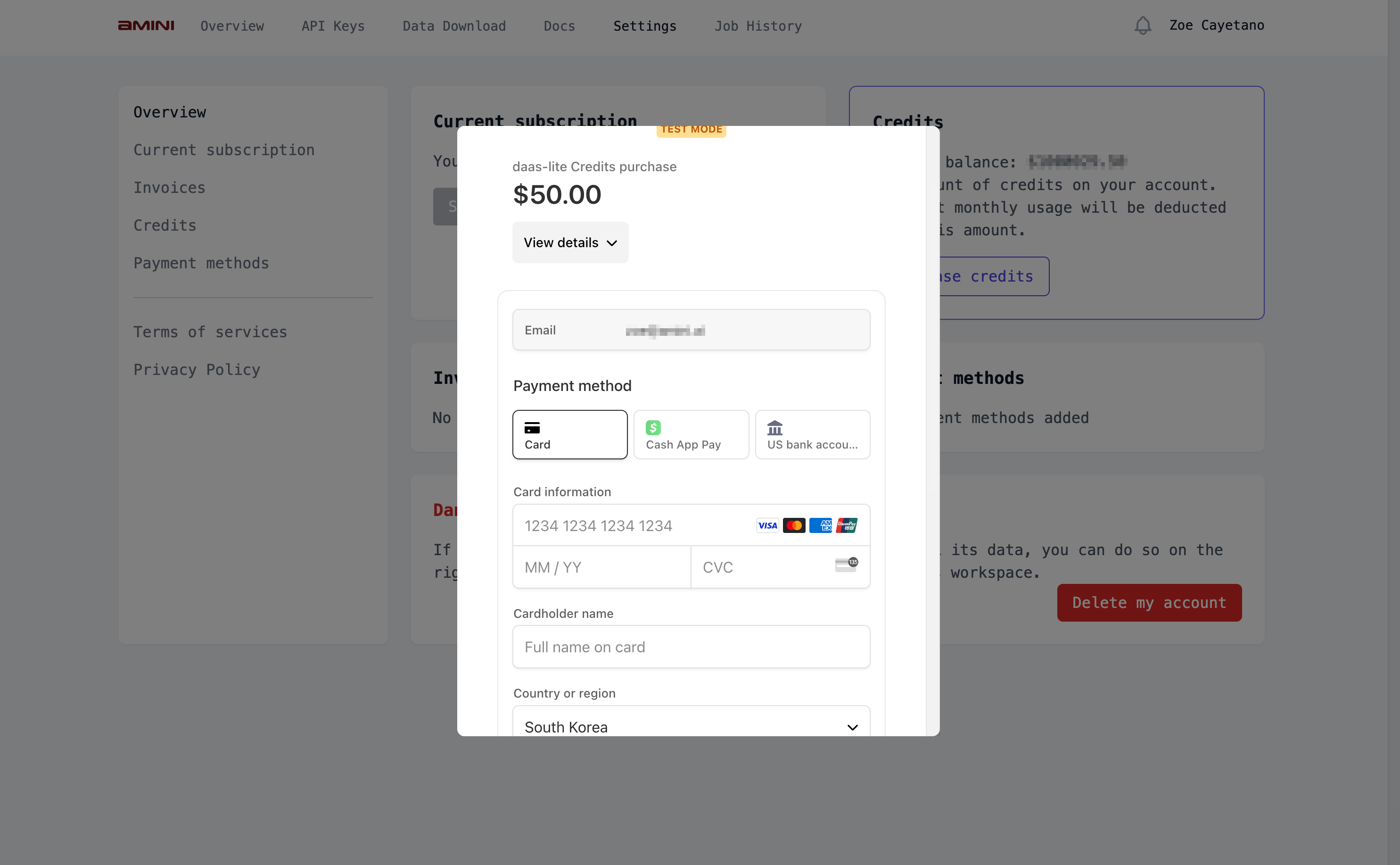Click the Amini logo
This screenshot has height=865, width=1400.
[146, 26]
